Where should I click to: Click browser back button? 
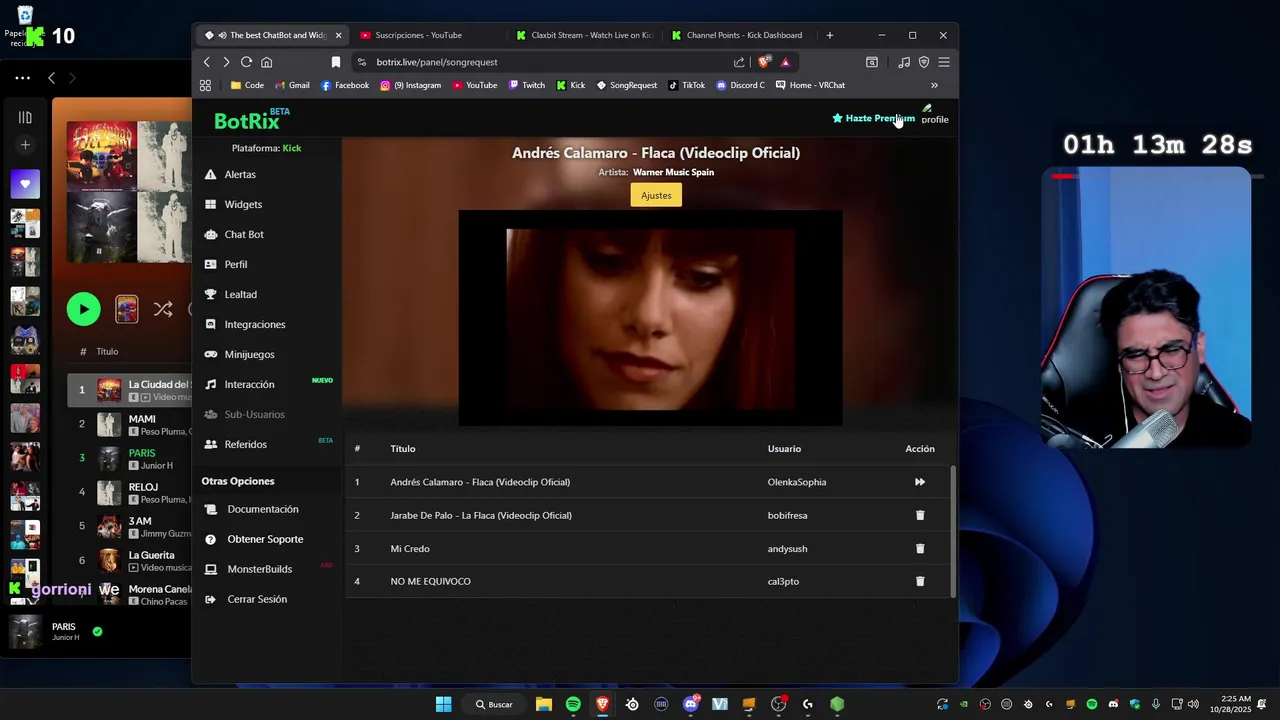click(207, 62)
